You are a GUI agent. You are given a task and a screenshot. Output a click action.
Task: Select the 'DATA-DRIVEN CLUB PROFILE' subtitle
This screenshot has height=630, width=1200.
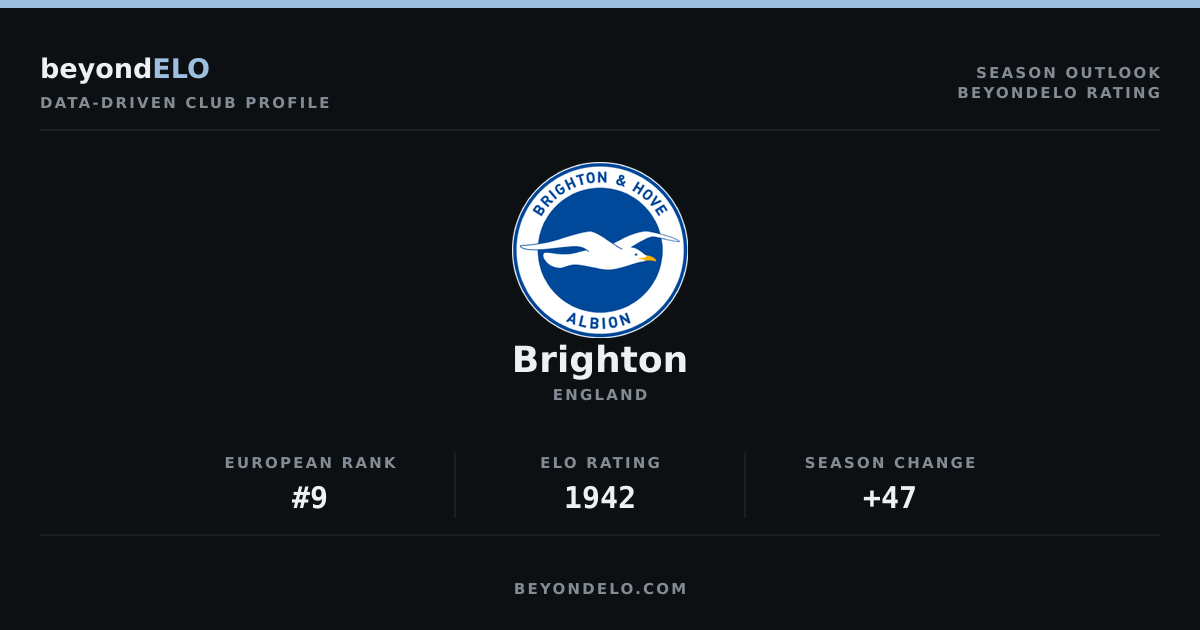185,103
